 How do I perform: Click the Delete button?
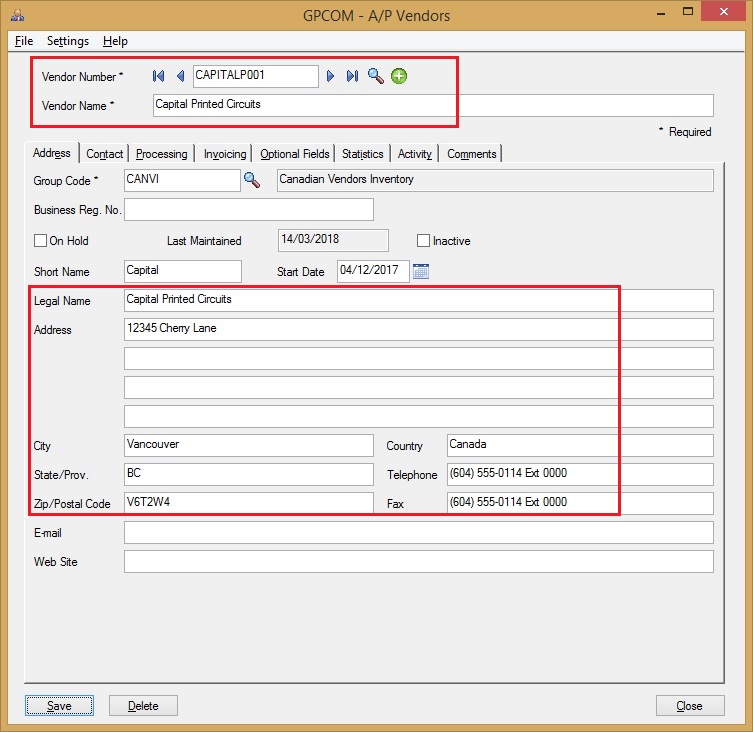point(143,705)
